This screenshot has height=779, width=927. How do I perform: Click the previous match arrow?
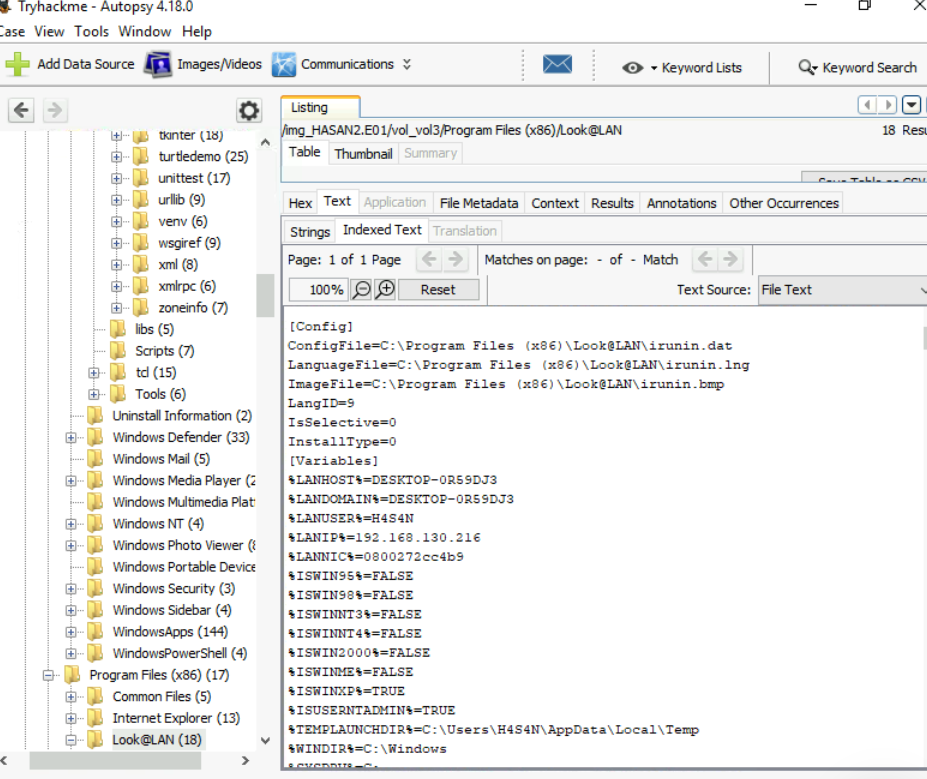tap(705, 259)
